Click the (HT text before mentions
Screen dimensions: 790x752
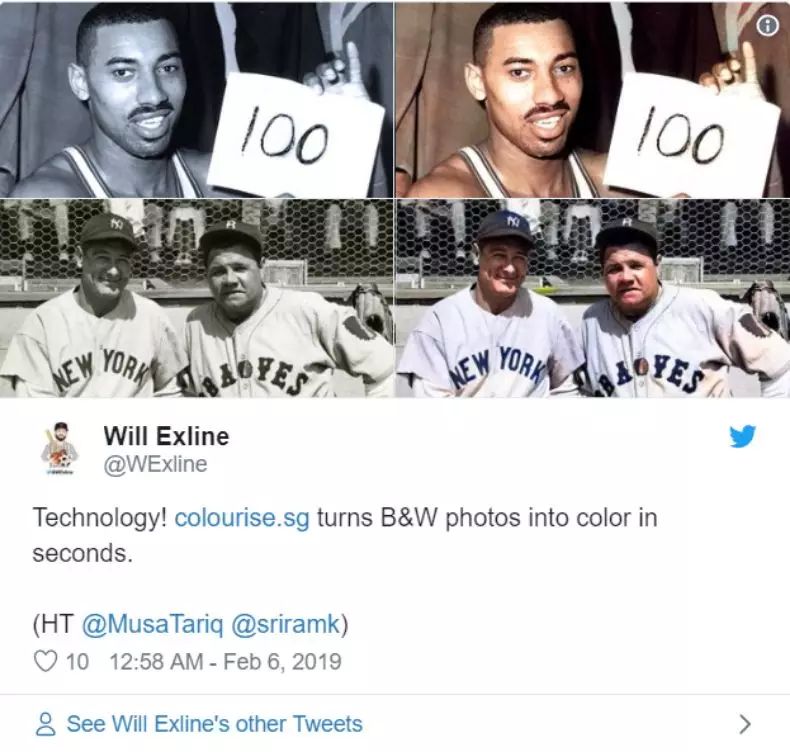[x=53, y=625]
